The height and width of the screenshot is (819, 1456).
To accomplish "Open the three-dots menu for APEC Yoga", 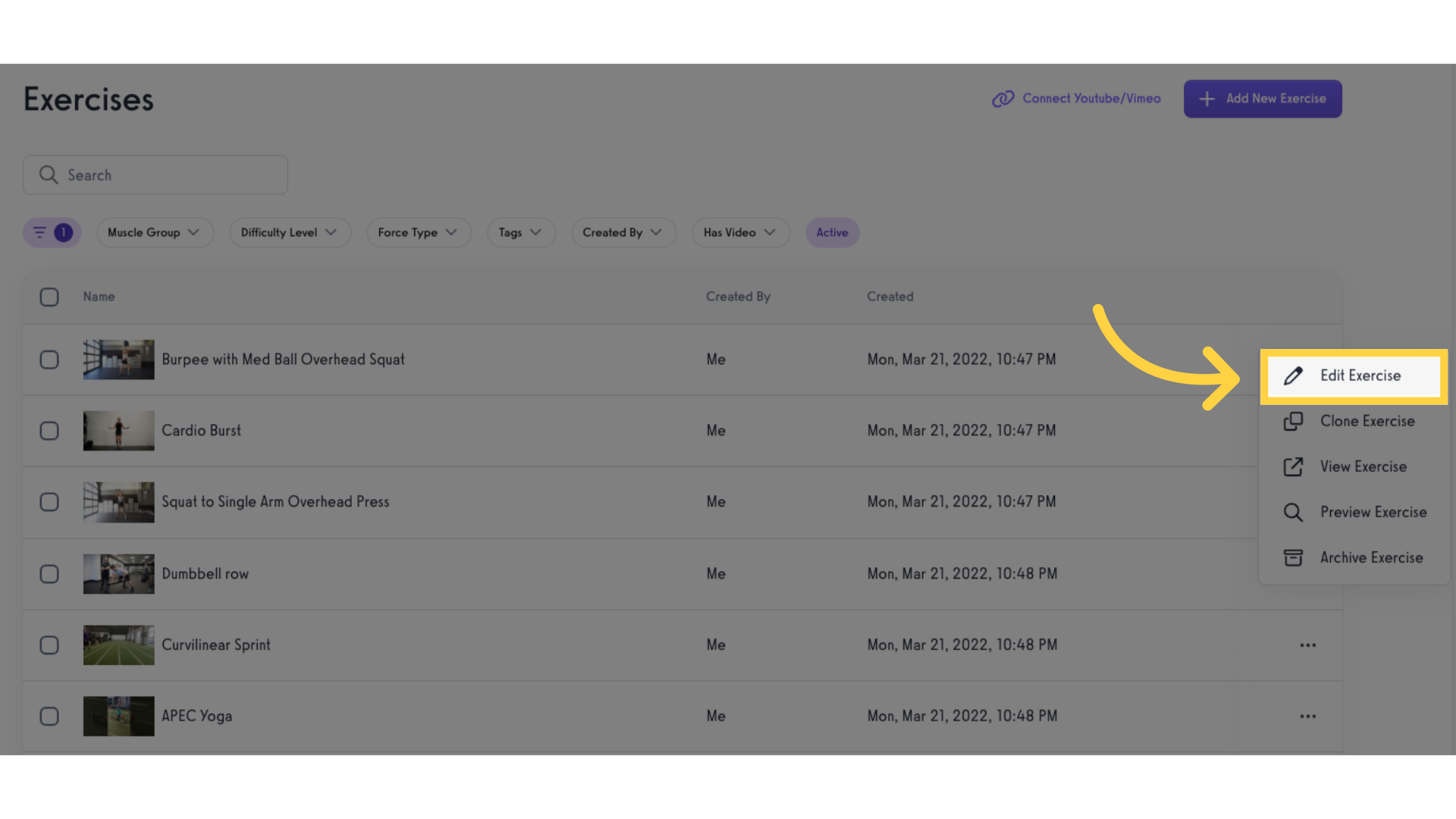I will click(1308, 717).
